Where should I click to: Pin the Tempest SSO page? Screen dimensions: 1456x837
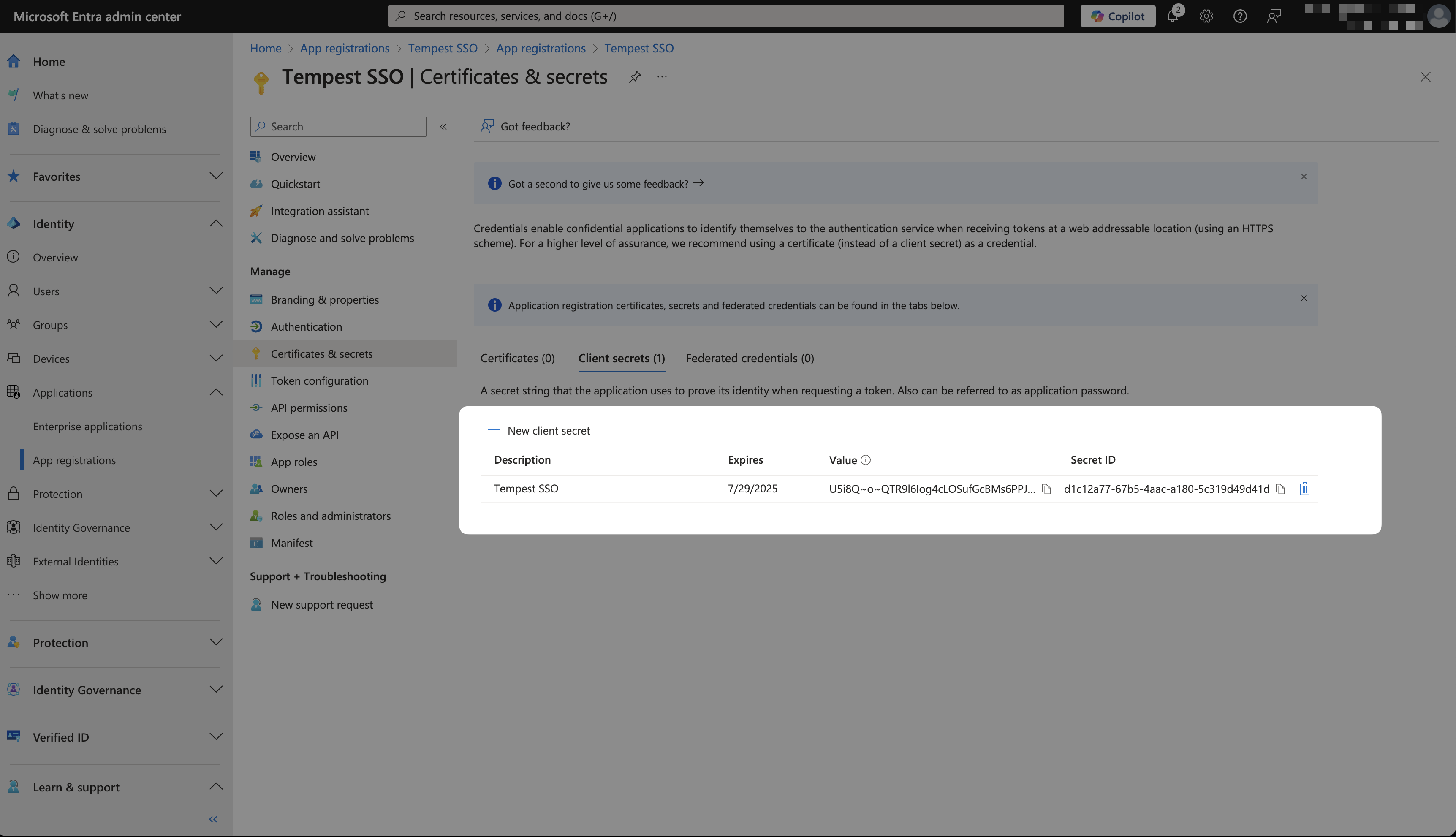tap(635, 77)
